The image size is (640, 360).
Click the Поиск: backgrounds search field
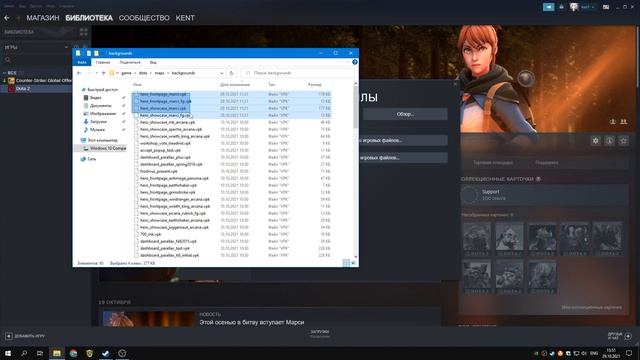[x=297, y=73]
